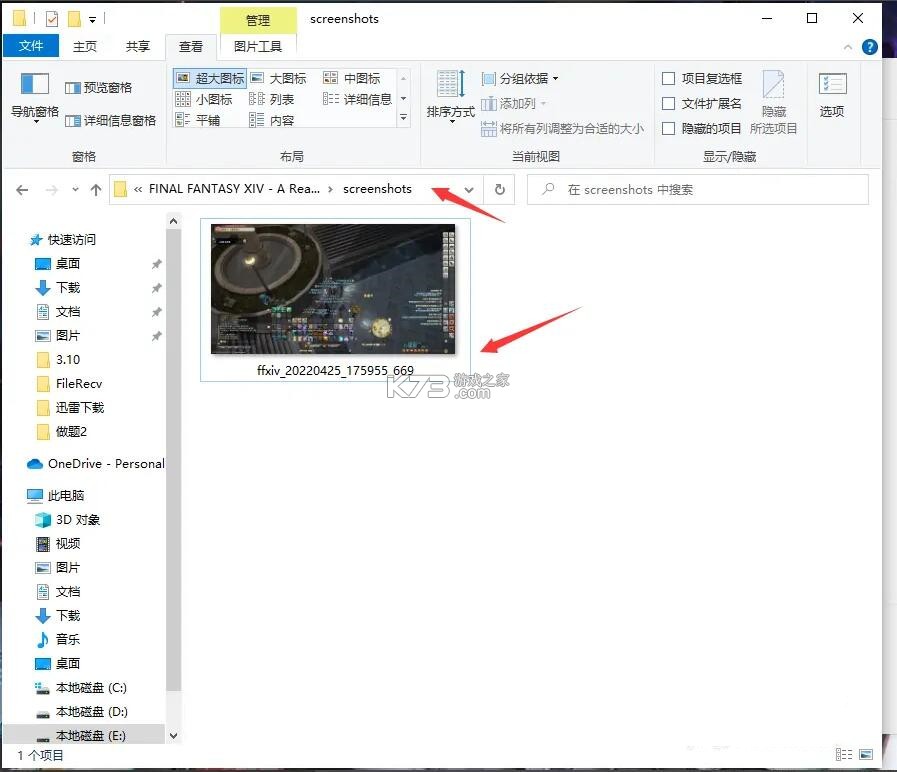Click the Manage (管理) contextual tab

pos(258,20)
